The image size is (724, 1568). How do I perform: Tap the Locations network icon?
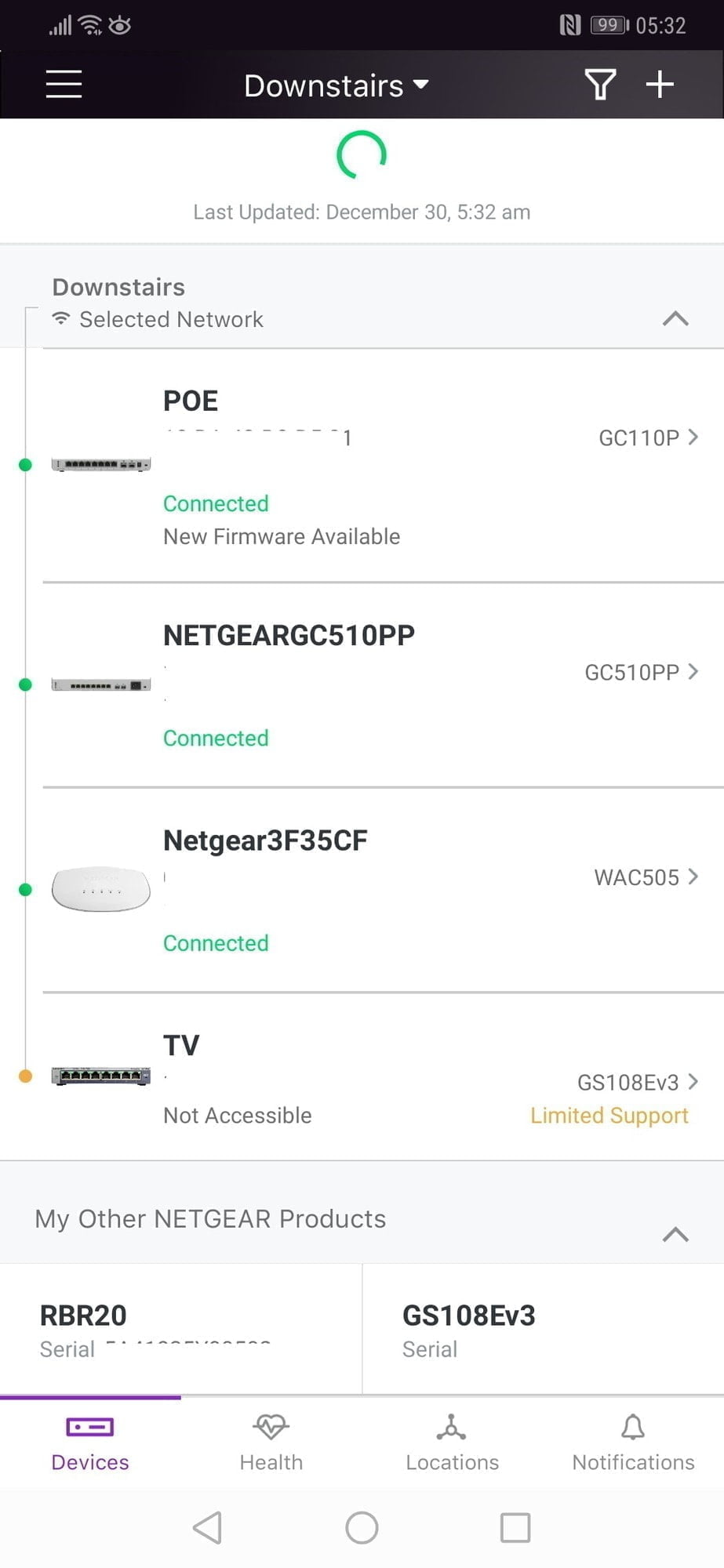[x=452, y=1427]
